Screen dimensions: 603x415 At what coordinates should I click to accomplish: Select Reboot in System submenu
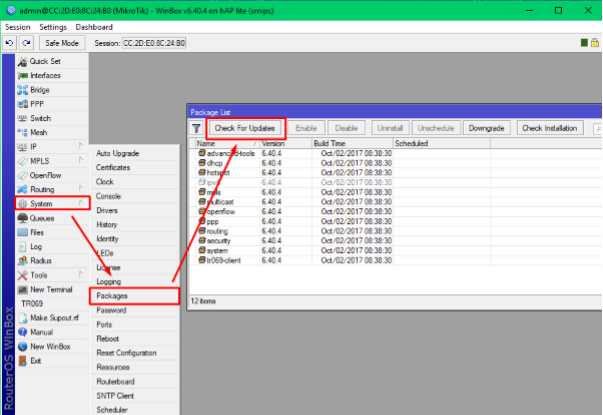(135, 339)
